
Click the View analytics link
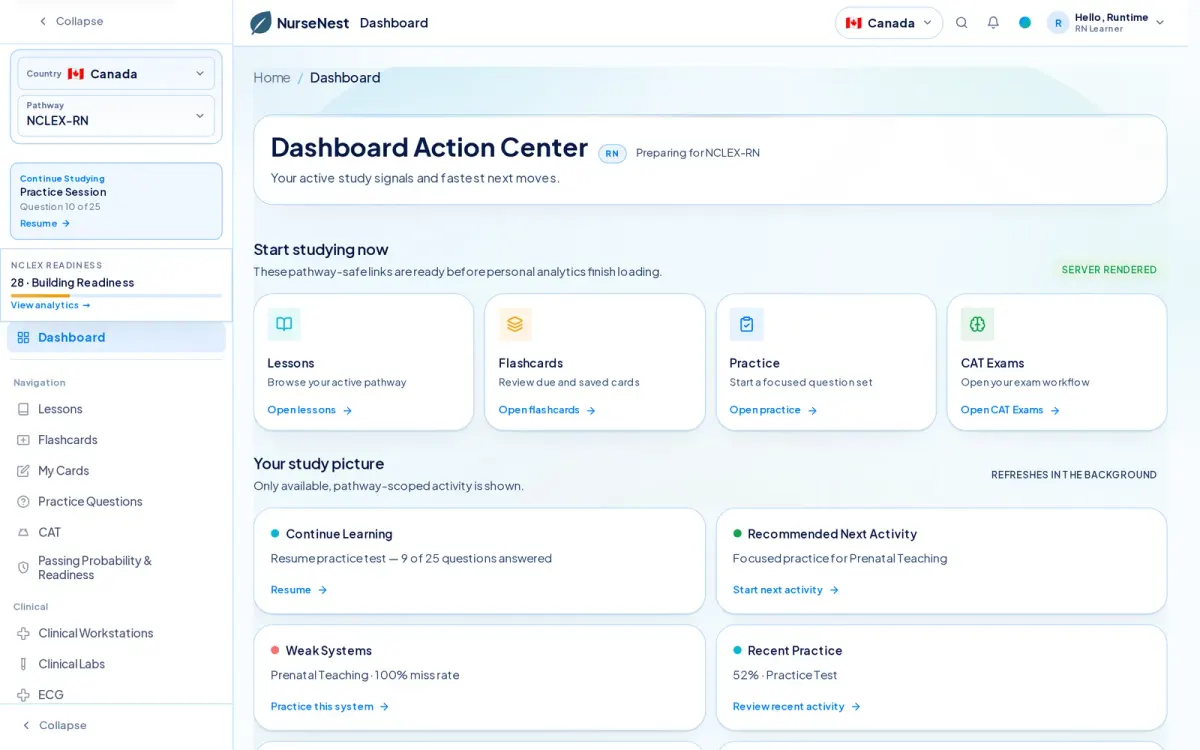pos(51,306)
